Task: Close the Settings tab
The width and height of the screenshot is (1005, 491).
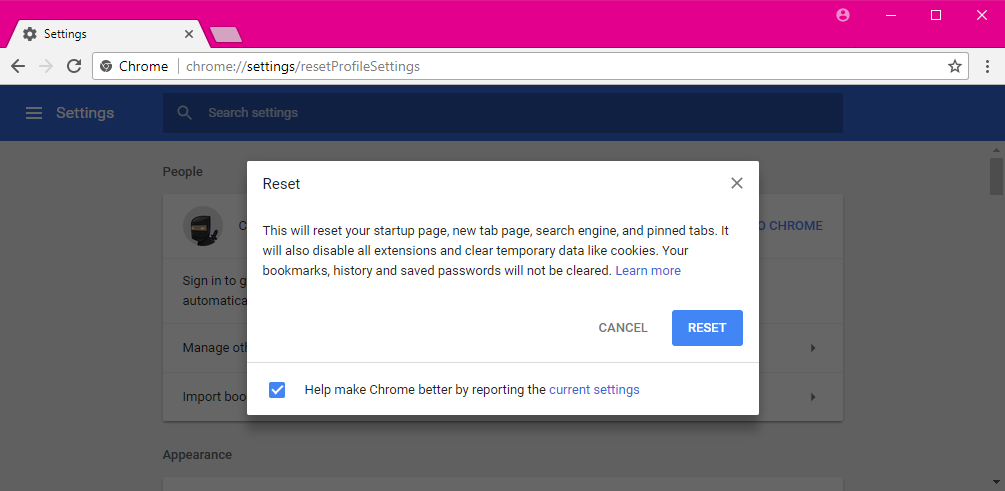Action: (x=188, y=34)
